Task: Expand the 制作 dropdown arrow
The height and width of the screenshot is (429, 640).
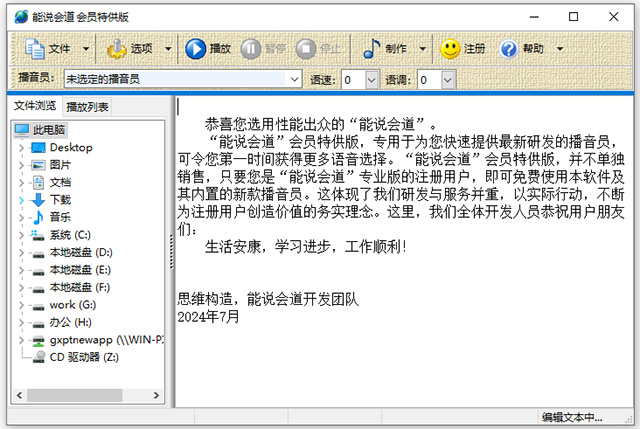Action: coord(422,49)
